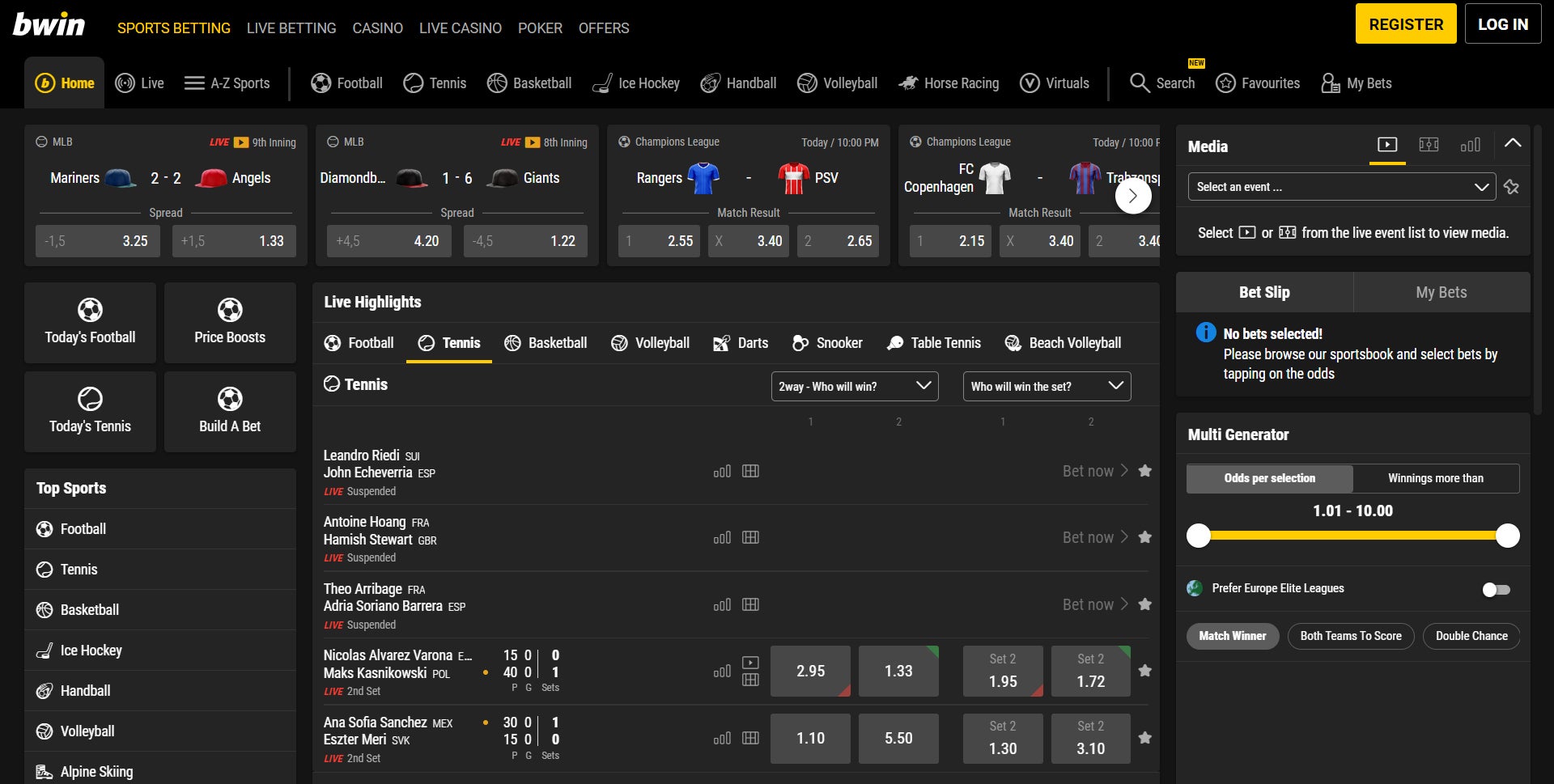Open the 2way - Who will win? dropdown
This screenshot has height=784, width=1554.
[x=855, y=386]
